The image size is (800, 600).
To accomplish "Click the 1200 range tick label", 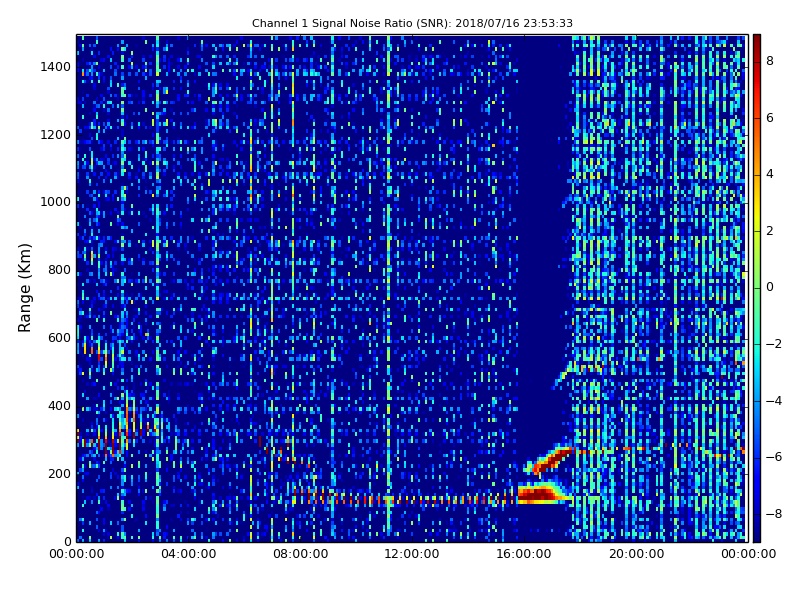I will (56, 135).
